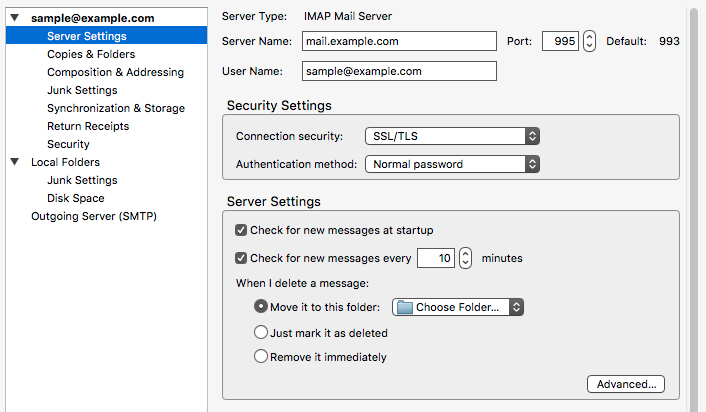Screen dimensions: 706x412
Task: Open the Choose Folder dropdown
Action: click(x=458, y=307)
